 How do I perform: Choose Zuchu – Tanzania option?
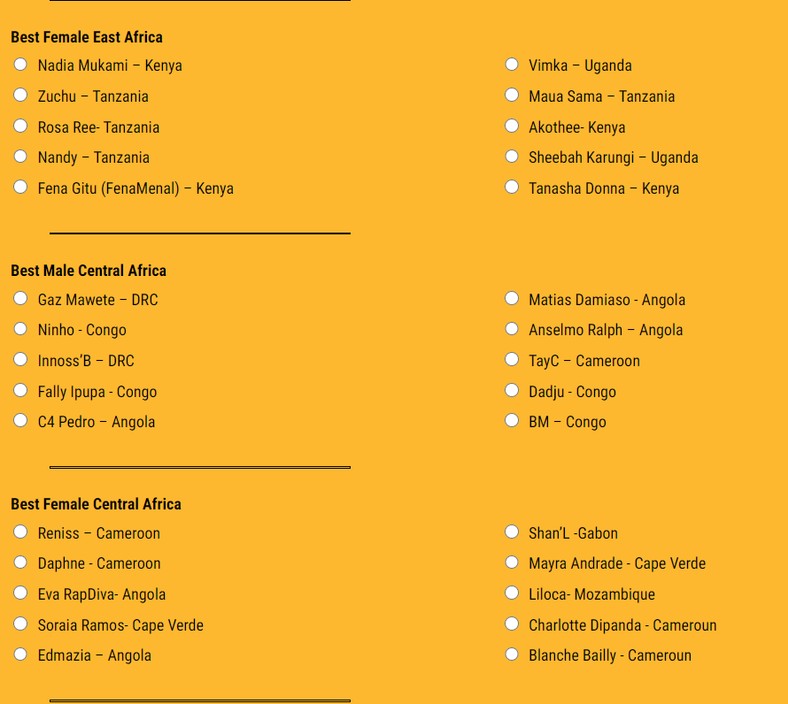(20, 95)
